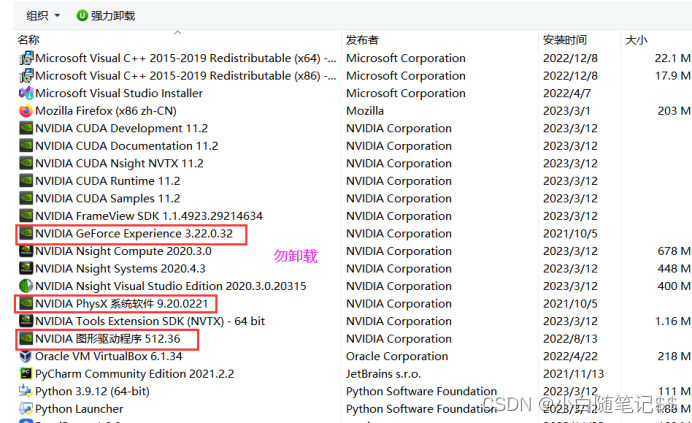Select NVIDIA CUDA Documentation 11.2 entry

tap(127, 146)
